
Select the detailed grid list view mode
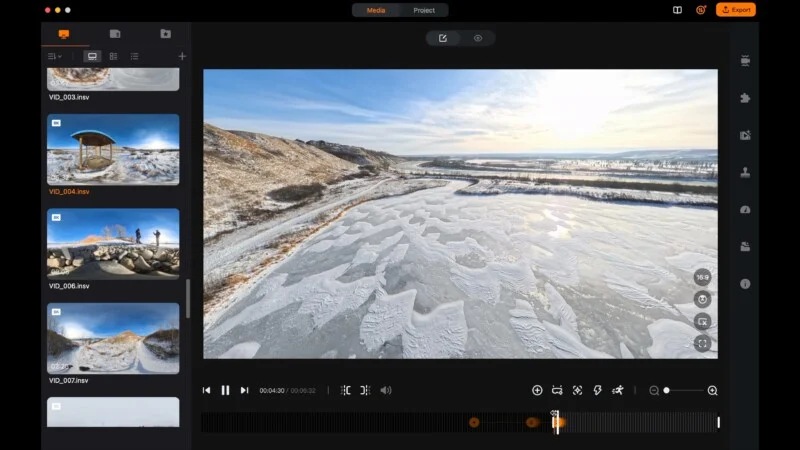[x=113, y=56]
